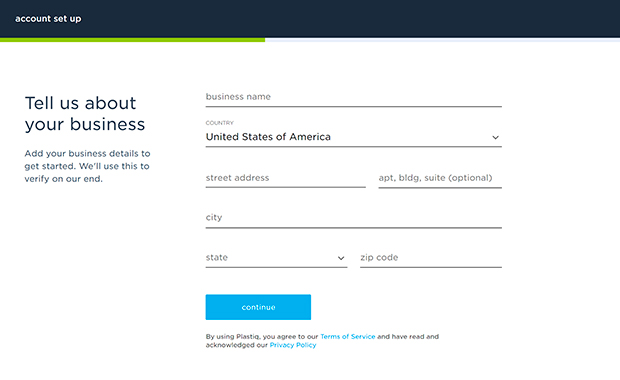
Task: Click the account set up header title
Action: tap(48, 19)
